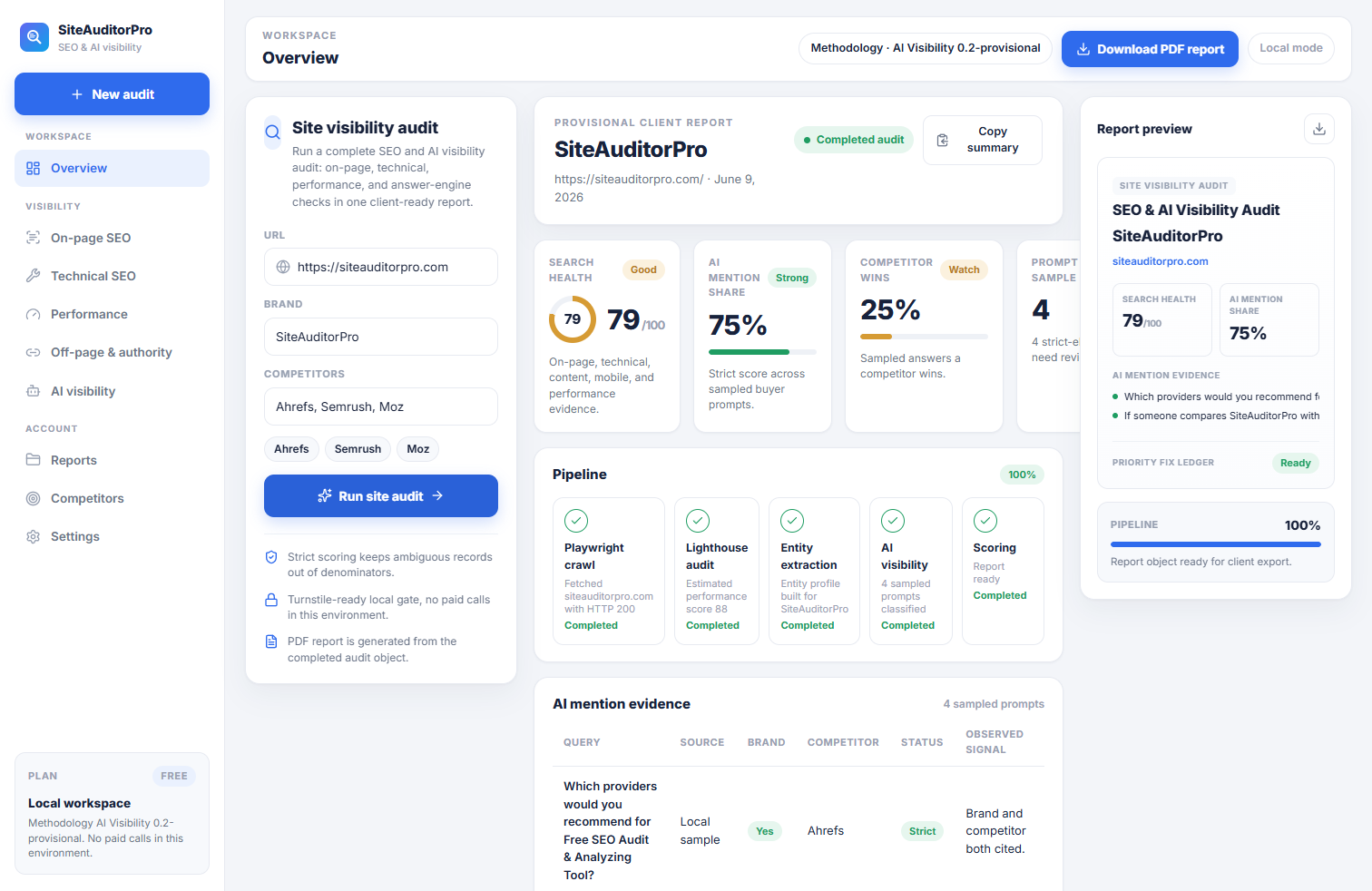Image resolution: width=1372 pixels, height=891 pixels.
Task: Click the document icon next to PDF report note
Action: click(x=271, y=641)
